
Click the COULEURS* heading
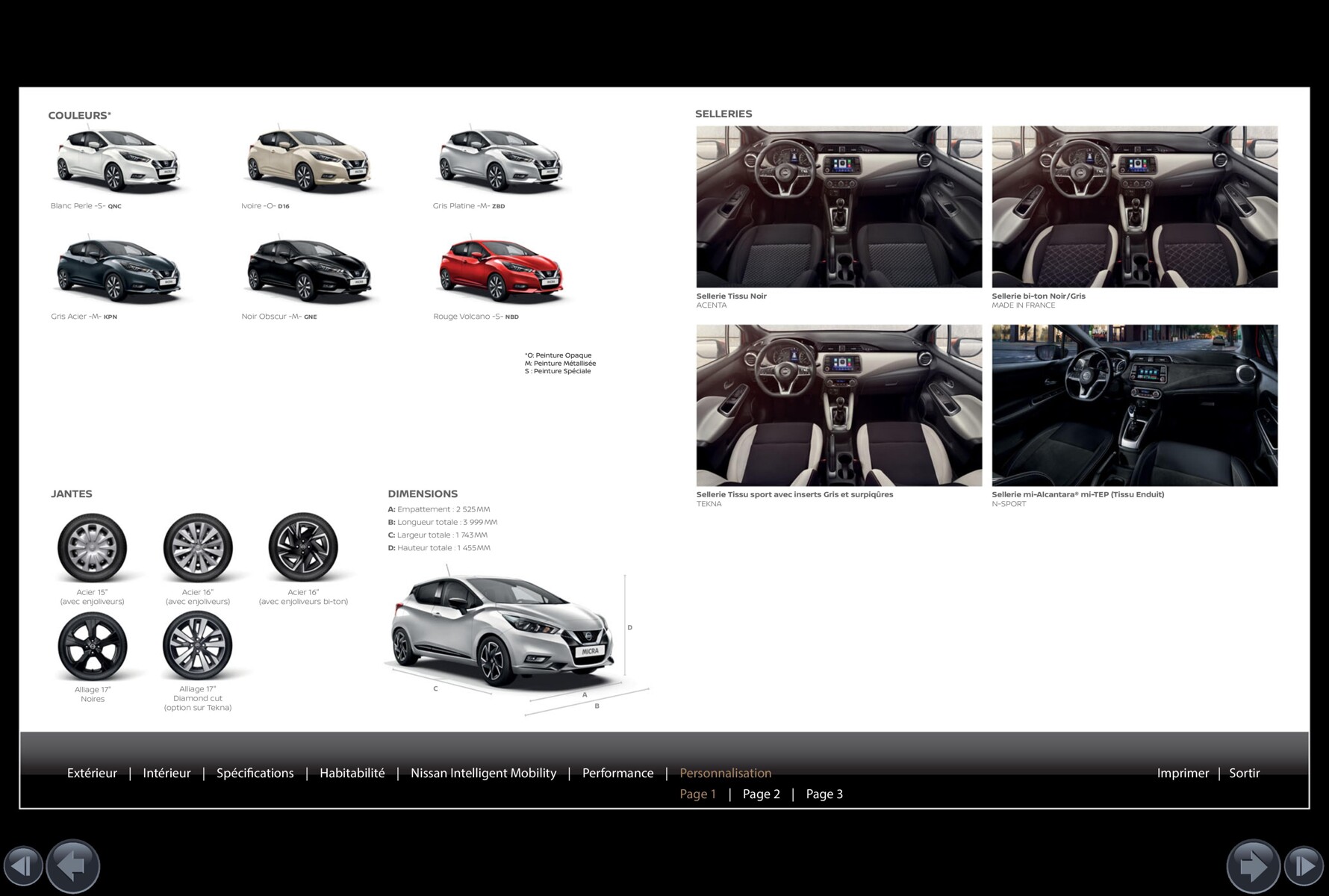(x=79, y=115)
